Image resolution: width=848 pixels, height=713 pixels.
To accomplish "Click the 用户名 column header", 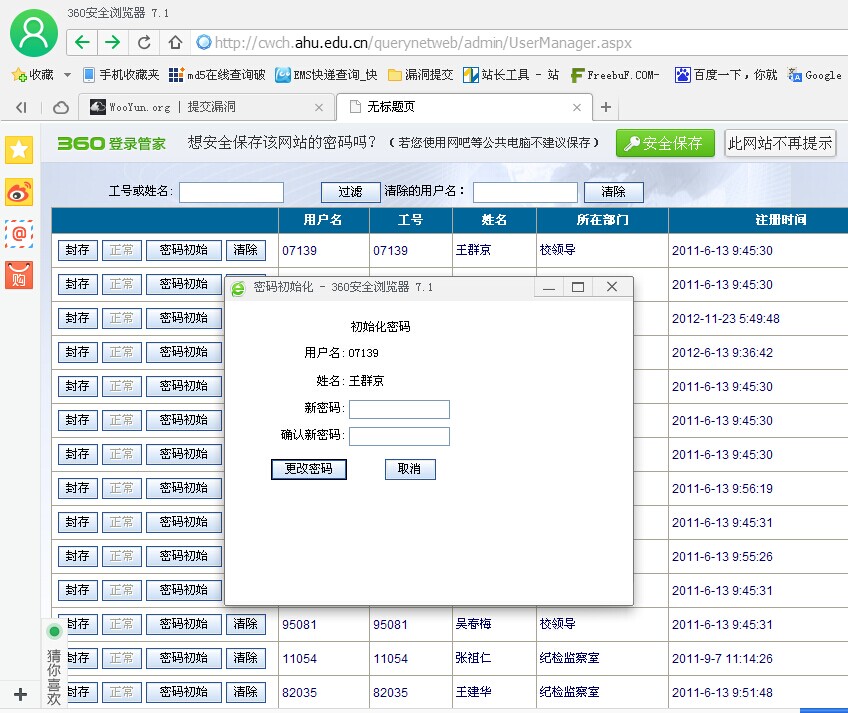I will point(323,220).
